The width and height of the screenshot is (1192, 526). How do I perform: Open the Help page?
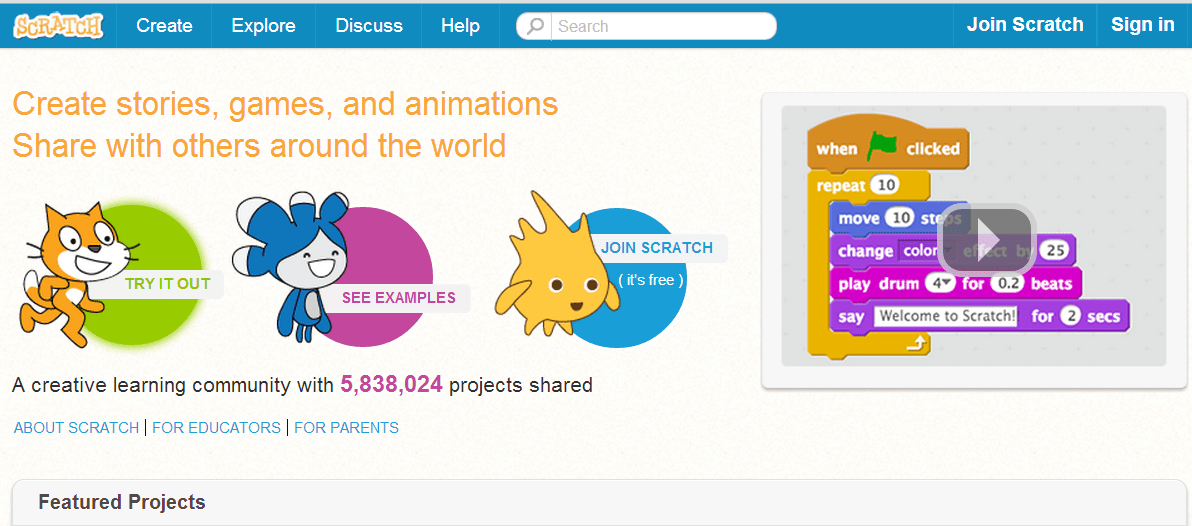click(x=460, y=26)
